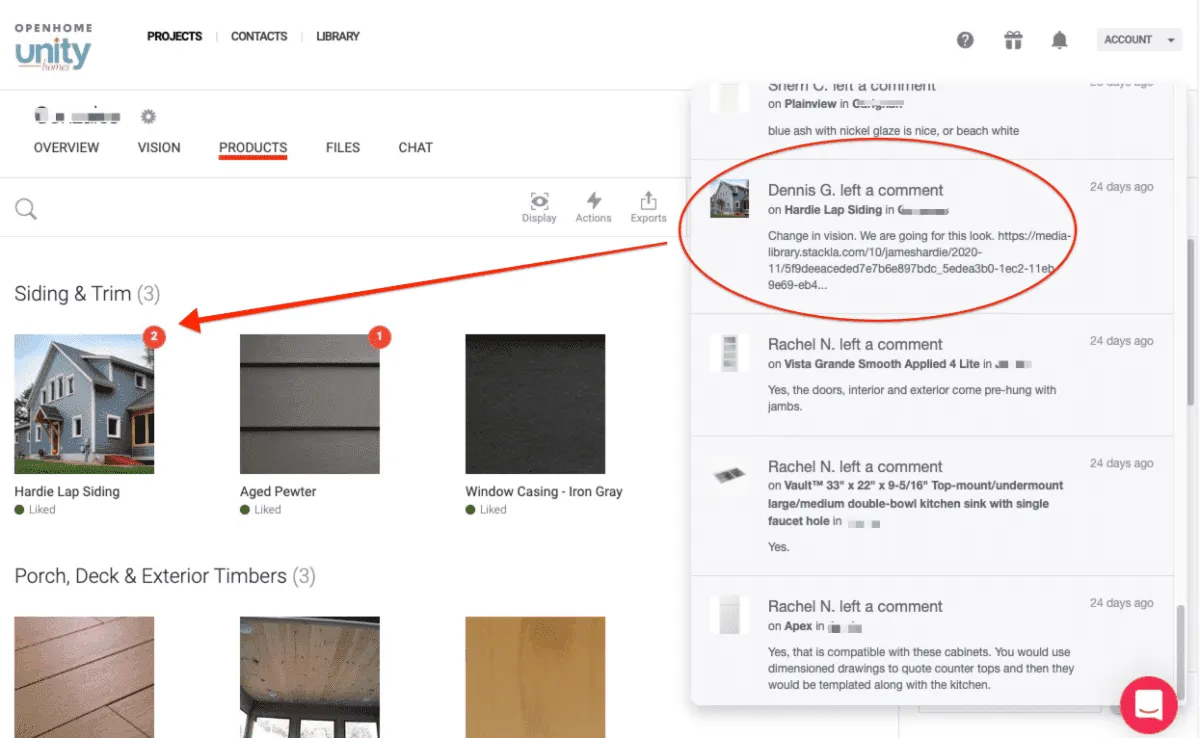Switch to the VISION tab
This screenshot has height=738, width=1200.
point(159,147)
